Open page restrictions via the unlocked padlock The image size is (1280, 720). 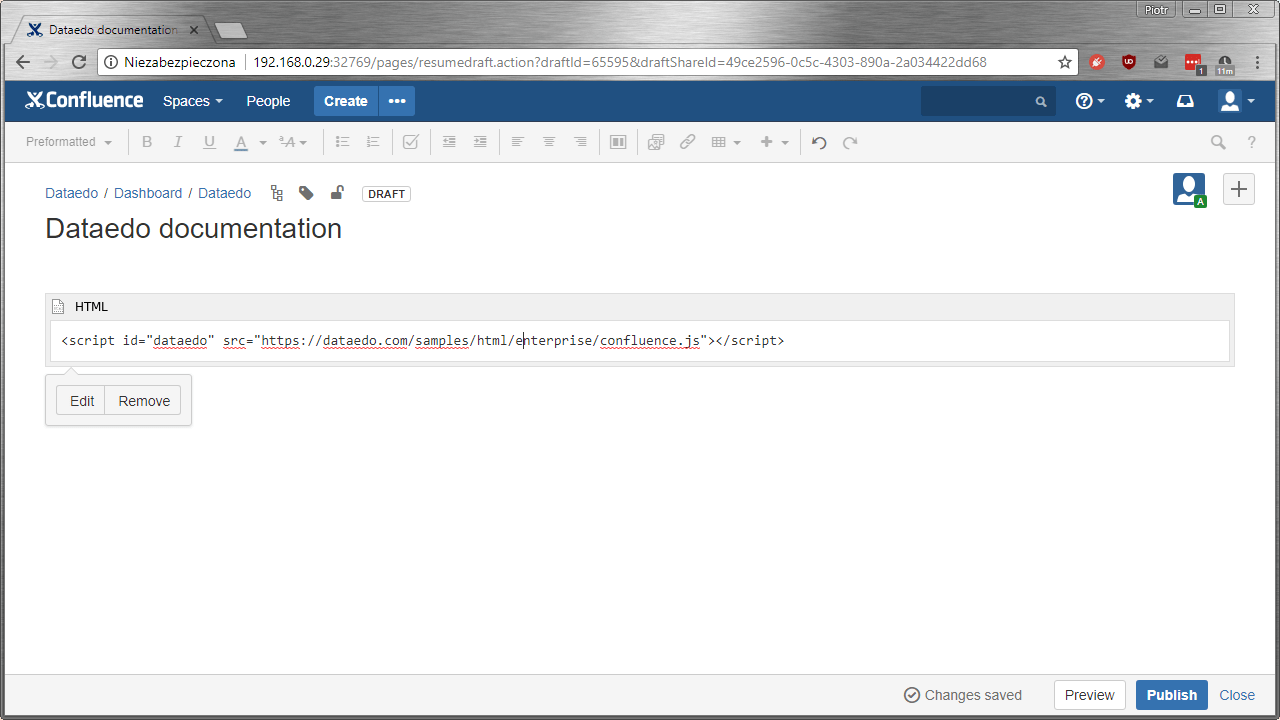336,192
